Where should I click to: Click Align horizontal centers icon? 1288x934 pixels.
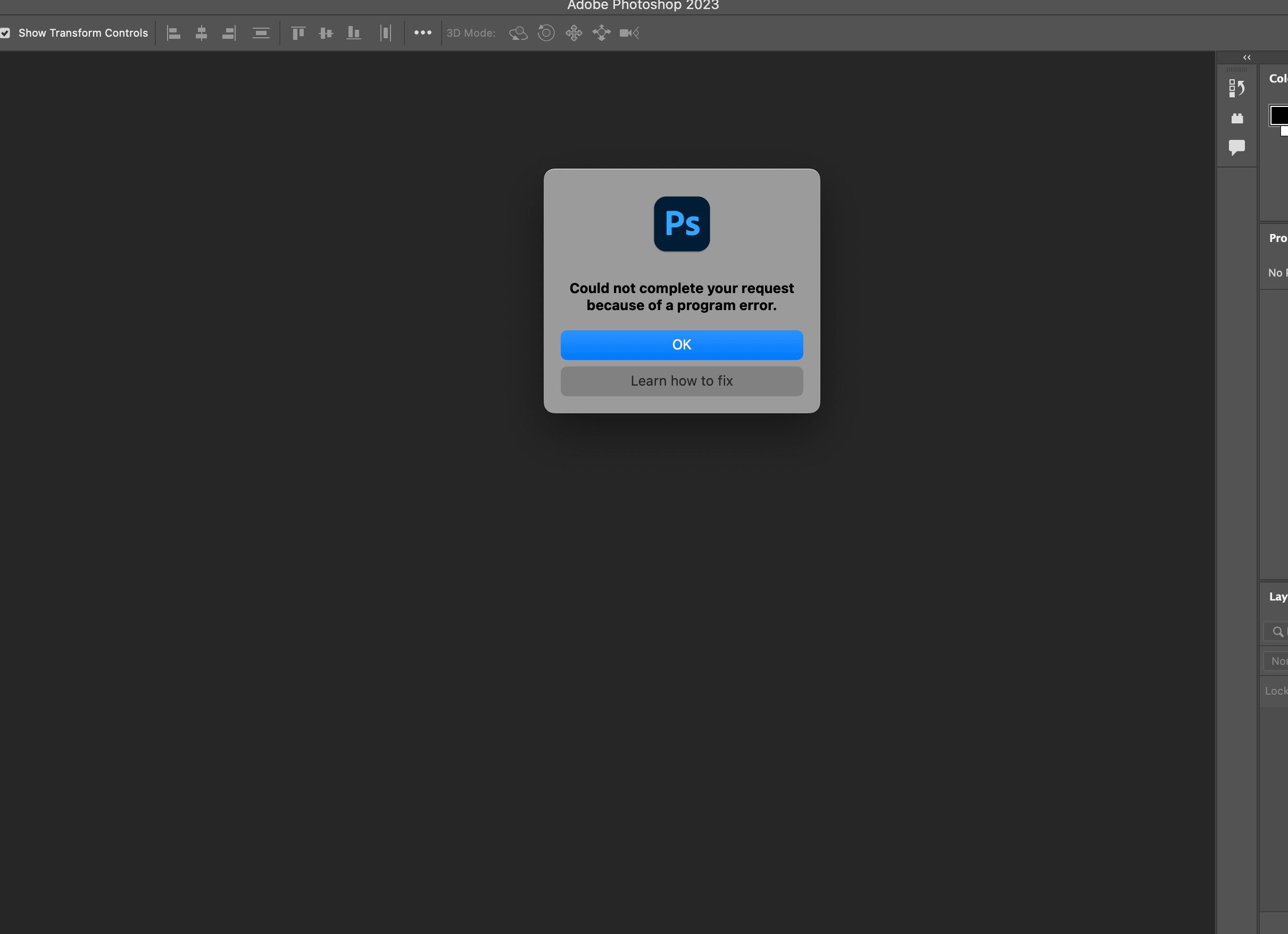tap(201, 33)
